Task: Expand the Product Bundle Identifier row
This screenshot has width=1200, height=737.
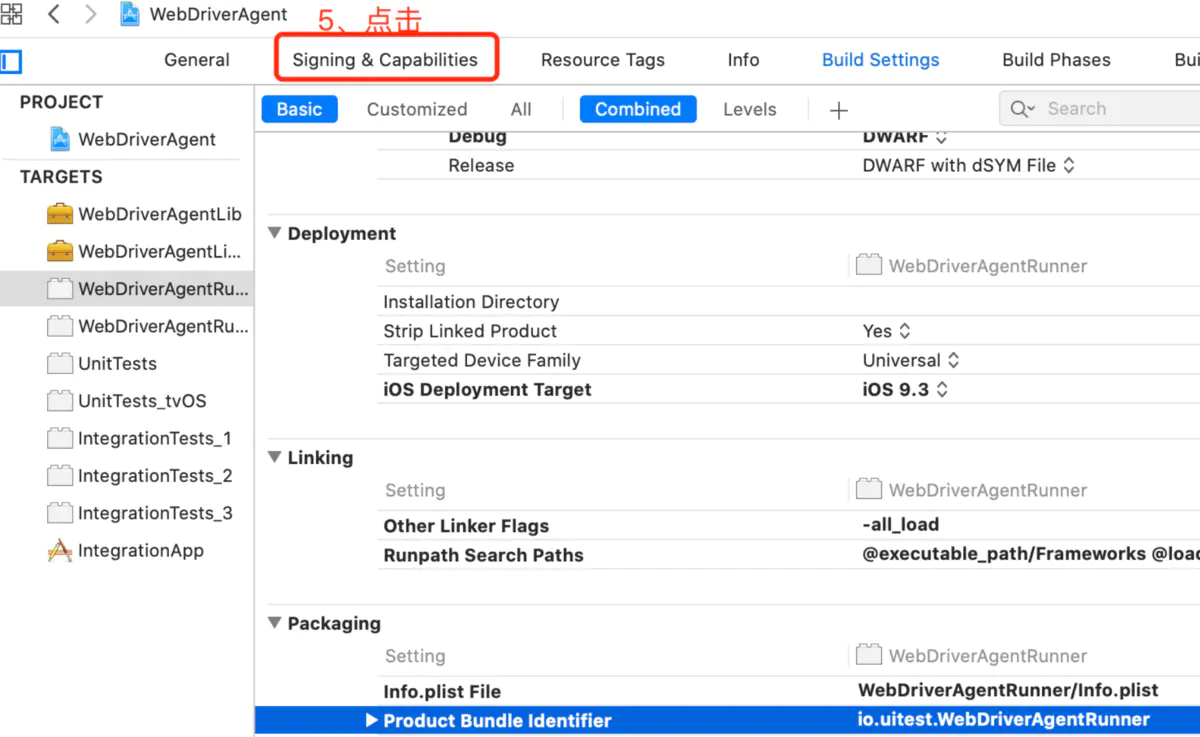Action: click(372, 720)
